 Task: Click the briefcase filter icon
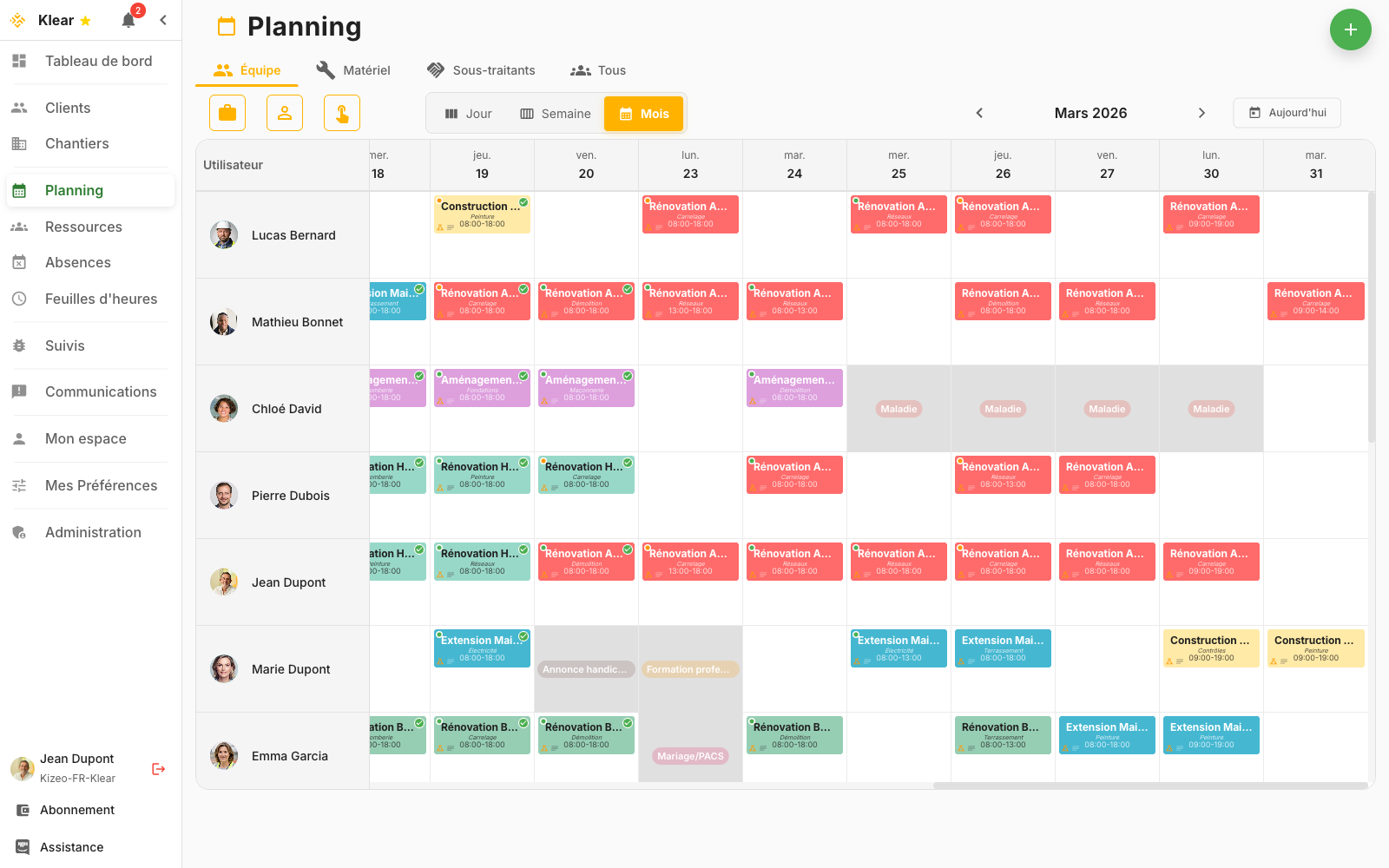tap(227, 113)
